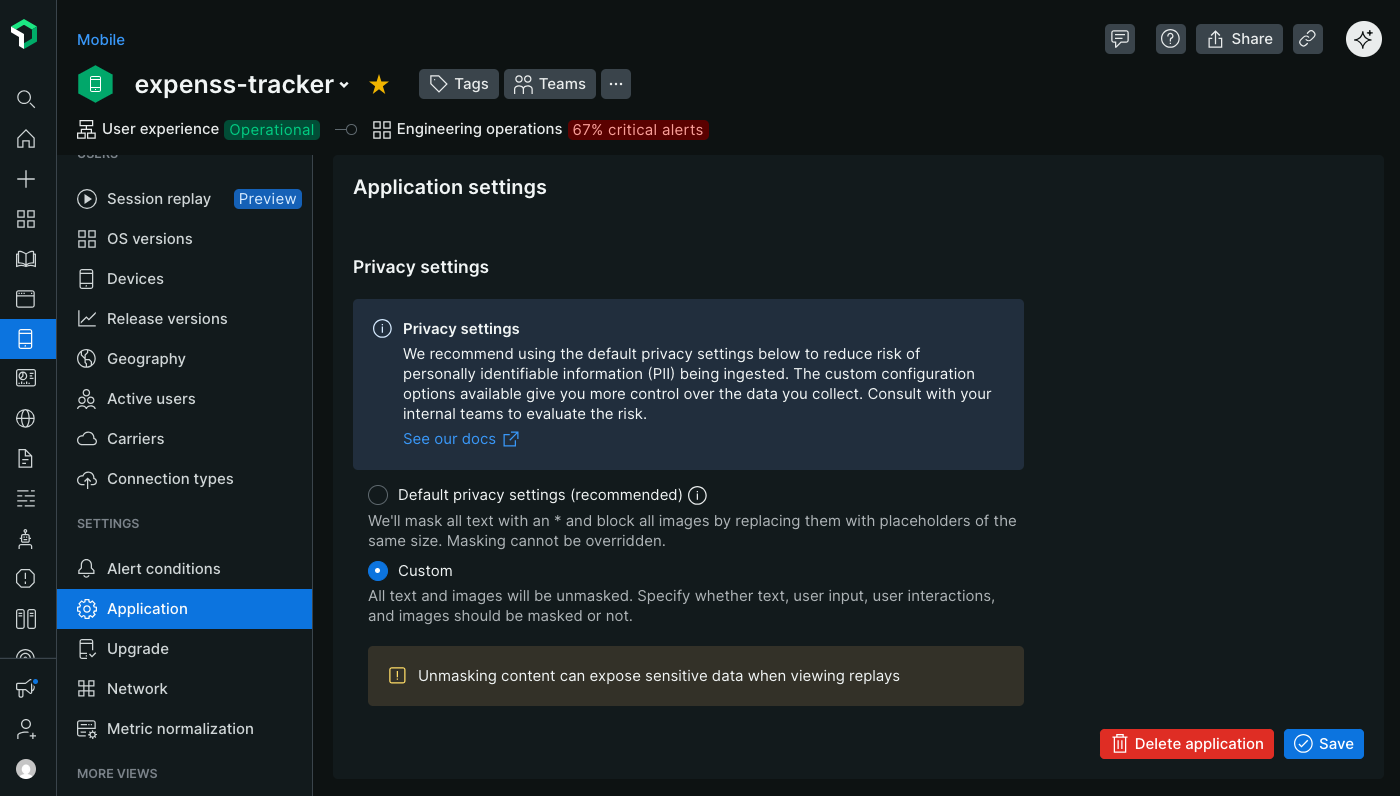Open the Home icon in left rail

click(x=27, y=139)
